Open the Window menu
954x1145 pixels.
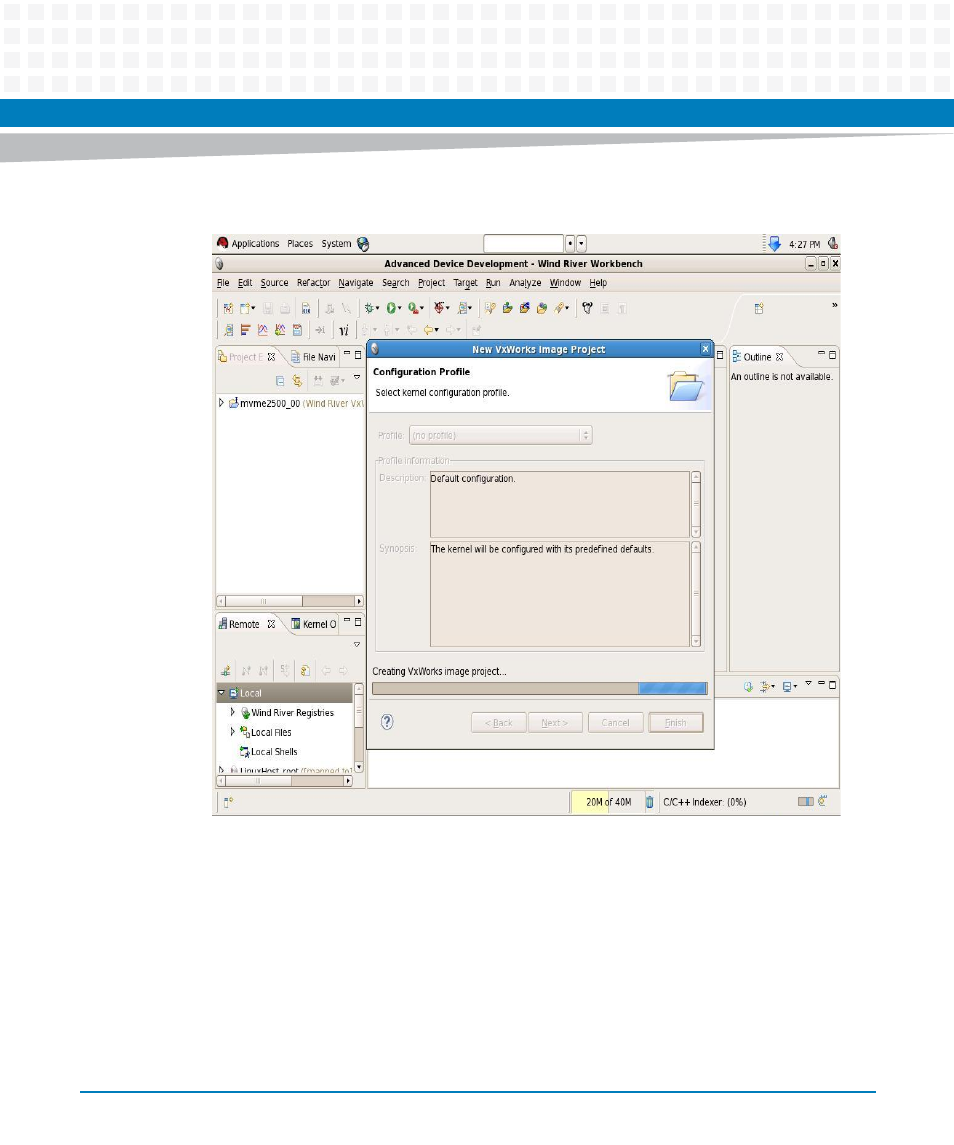(565, 283)
